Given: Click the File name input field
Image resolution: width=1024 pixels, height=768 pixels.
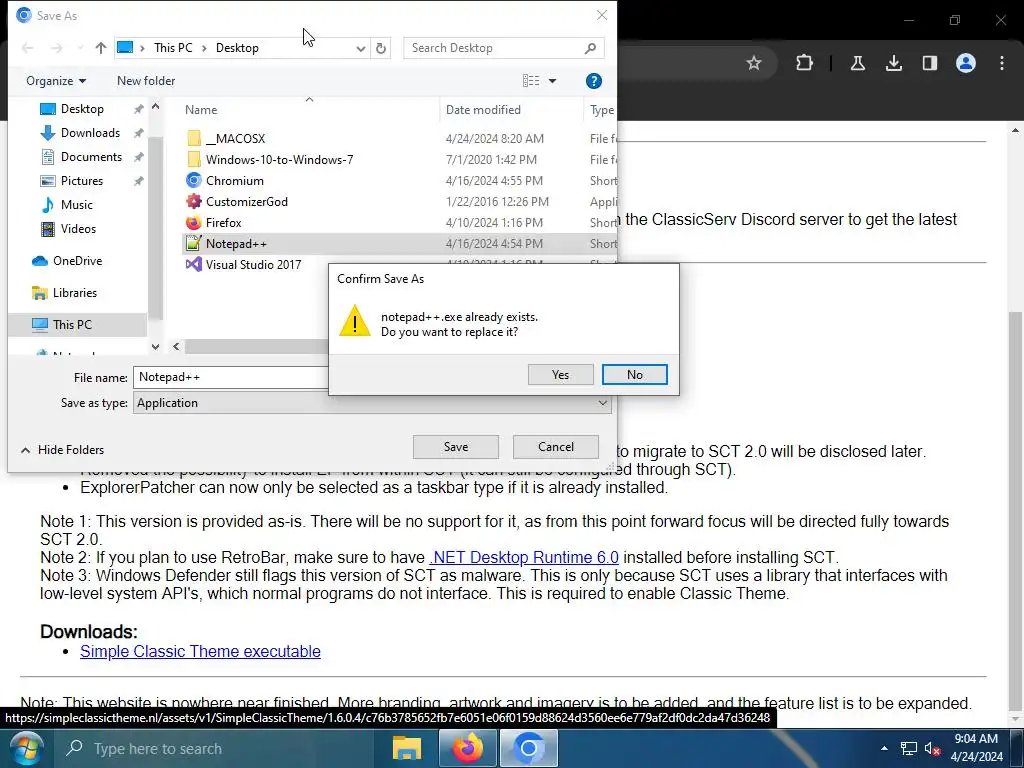Looking at the screenshot, I should point(231,377).
